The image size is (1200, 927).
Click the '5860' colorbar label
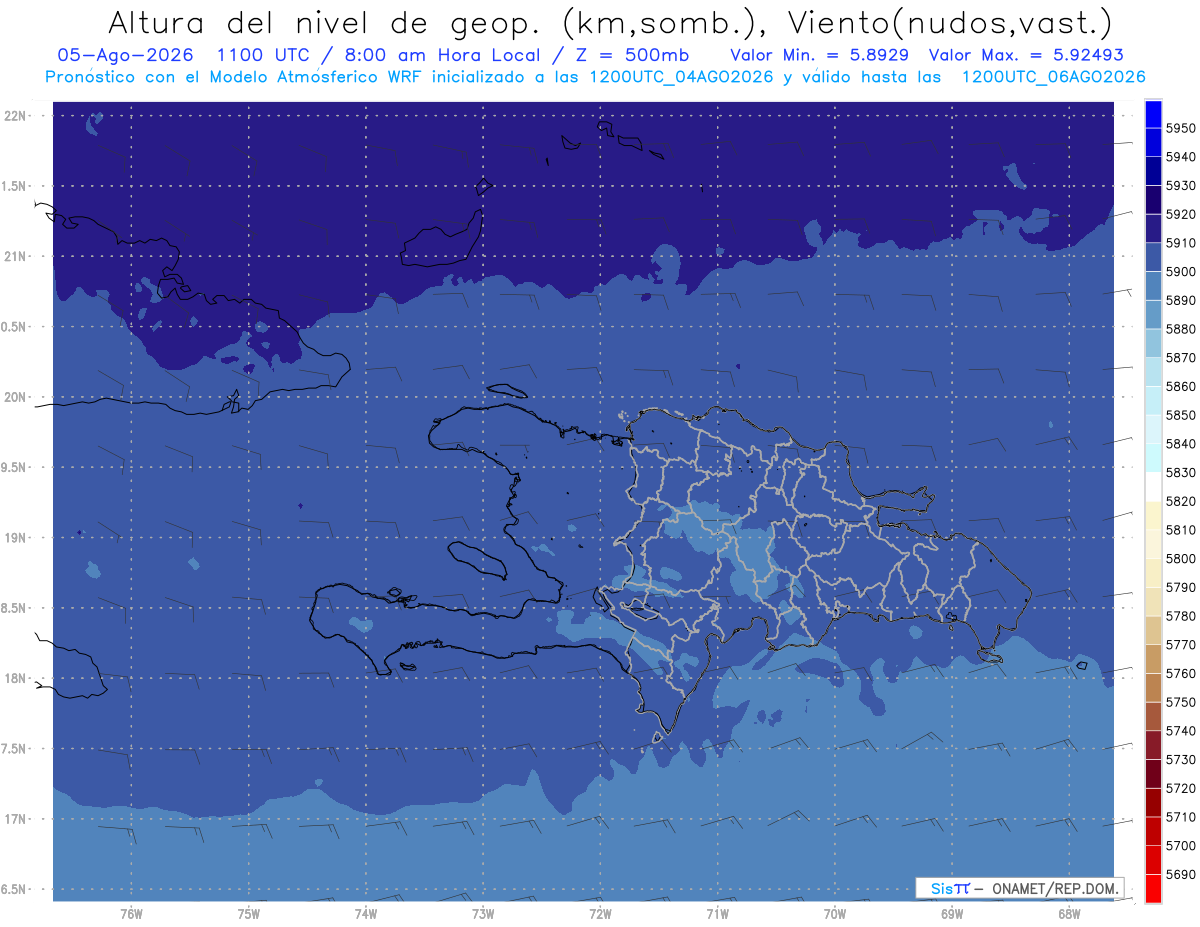pyautogui.click(x=1181, y=387)
